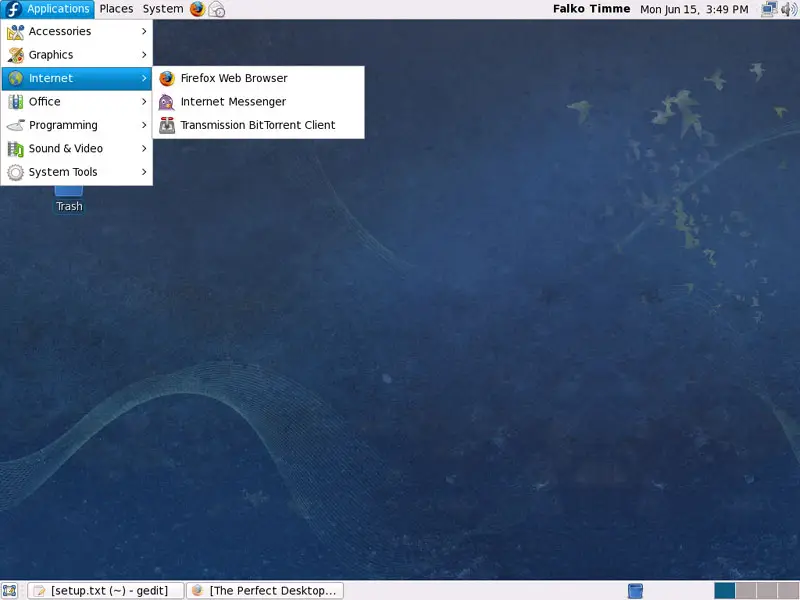Open the Places menu
The image size is (800, 600).
pos(116,9)
